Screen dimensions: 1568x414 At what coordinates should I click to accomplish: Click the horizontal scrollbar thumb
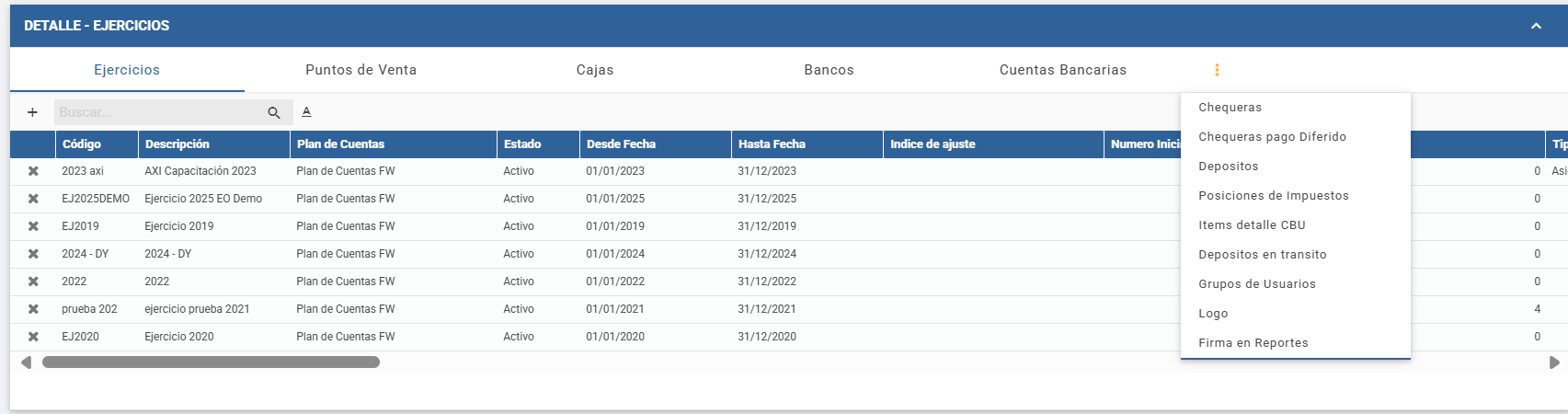pos(211,362)
